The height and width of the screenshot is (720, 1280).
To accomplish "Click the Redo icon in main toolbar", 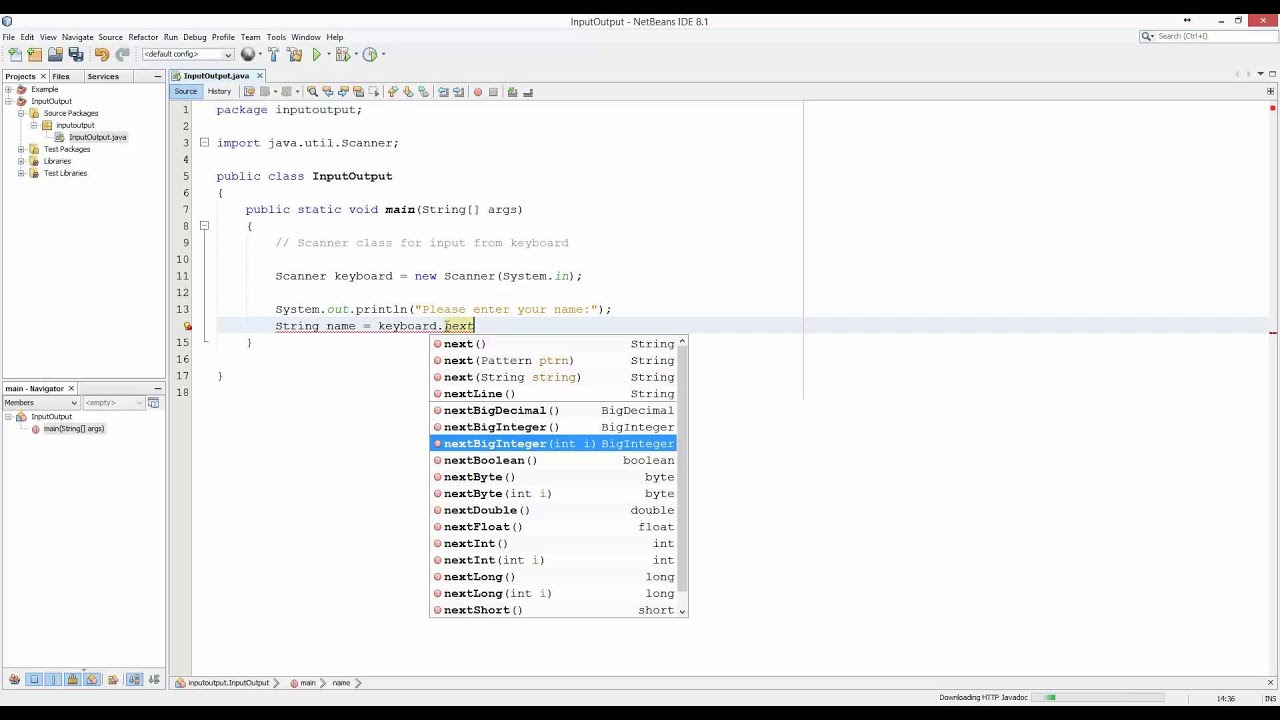I will coord(122,55).
